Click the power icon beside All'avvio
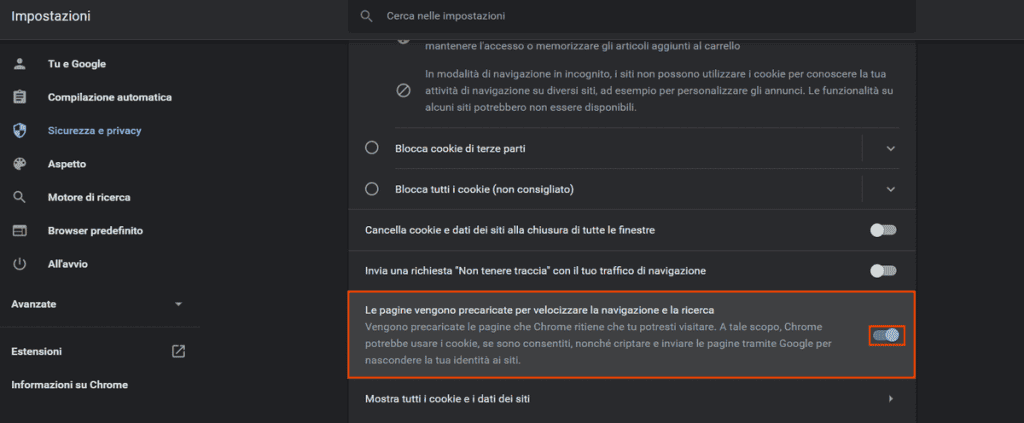Image resolution: width=1024 pixels, height=423 pixels. 20,264
